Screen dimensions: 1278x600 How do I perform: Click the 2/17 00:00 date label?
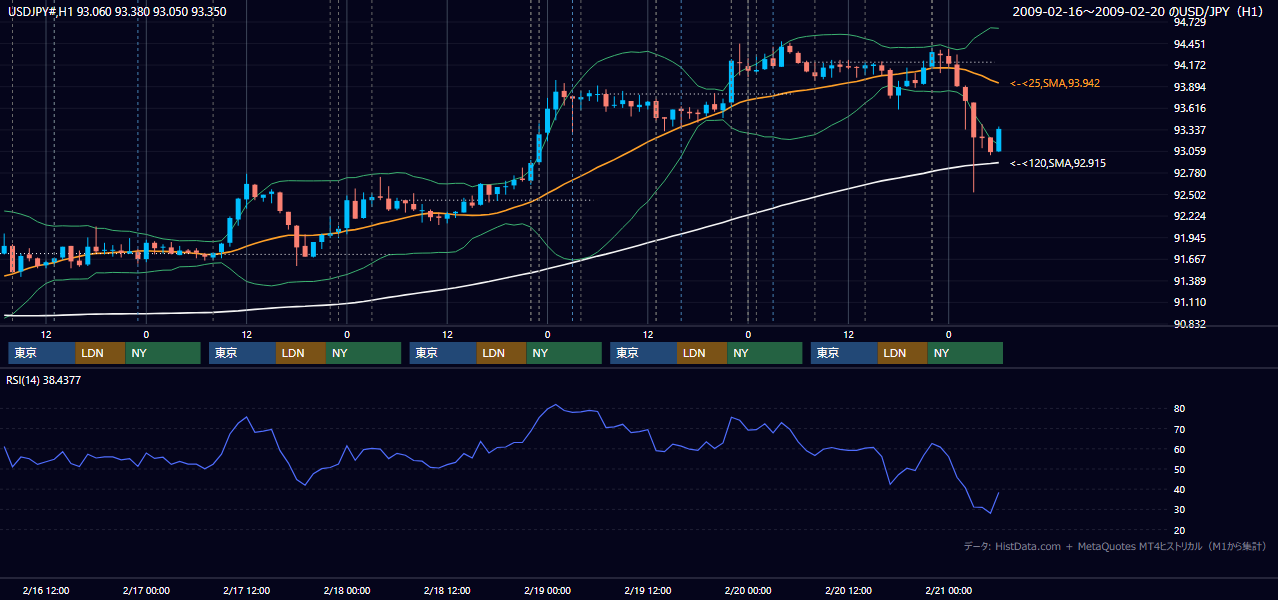coord(146,590)
